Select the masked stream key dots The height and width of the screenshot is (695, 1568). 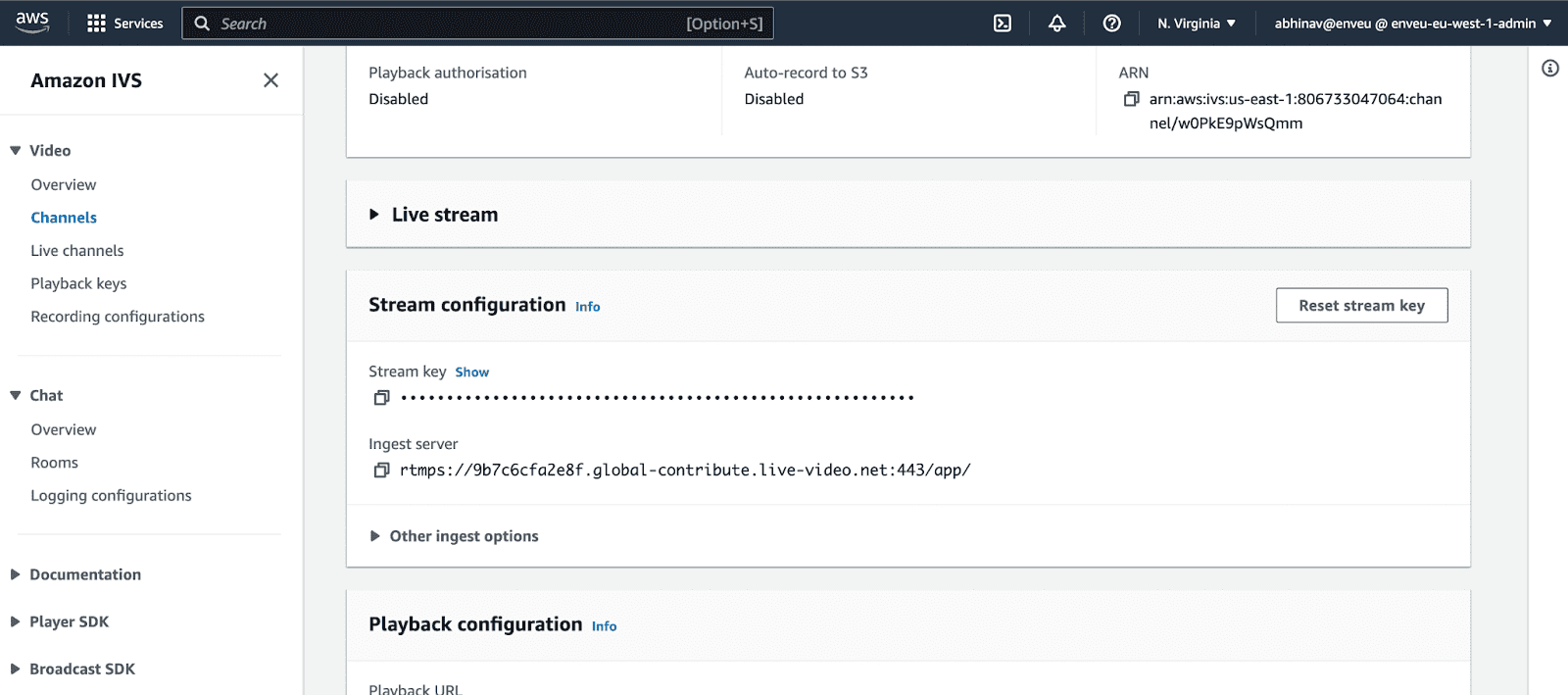click(657, 398)
